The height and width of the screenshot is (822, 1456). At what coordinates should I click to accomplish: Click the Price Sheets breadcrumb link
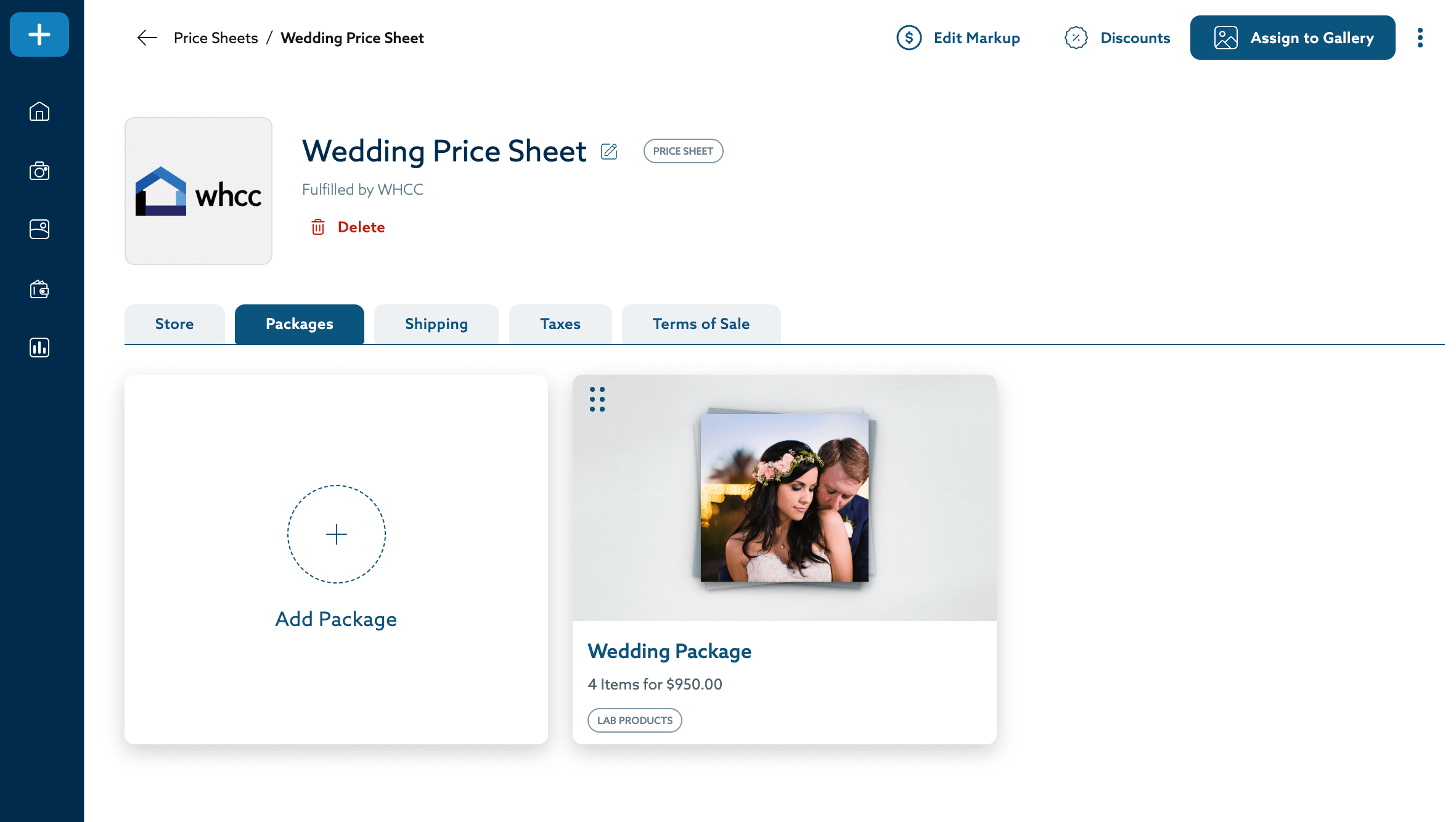click(216, 38)
